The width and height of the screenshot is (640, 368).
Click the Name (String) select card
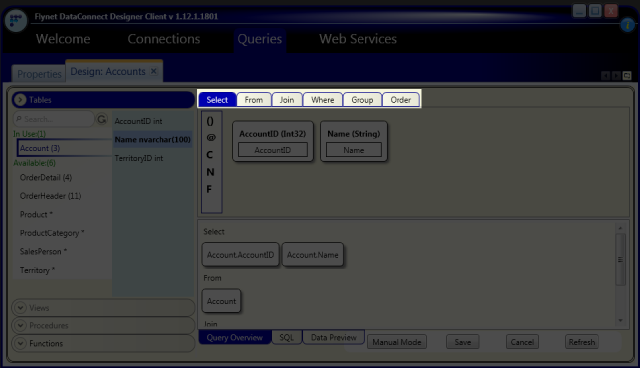pos(353,141)
